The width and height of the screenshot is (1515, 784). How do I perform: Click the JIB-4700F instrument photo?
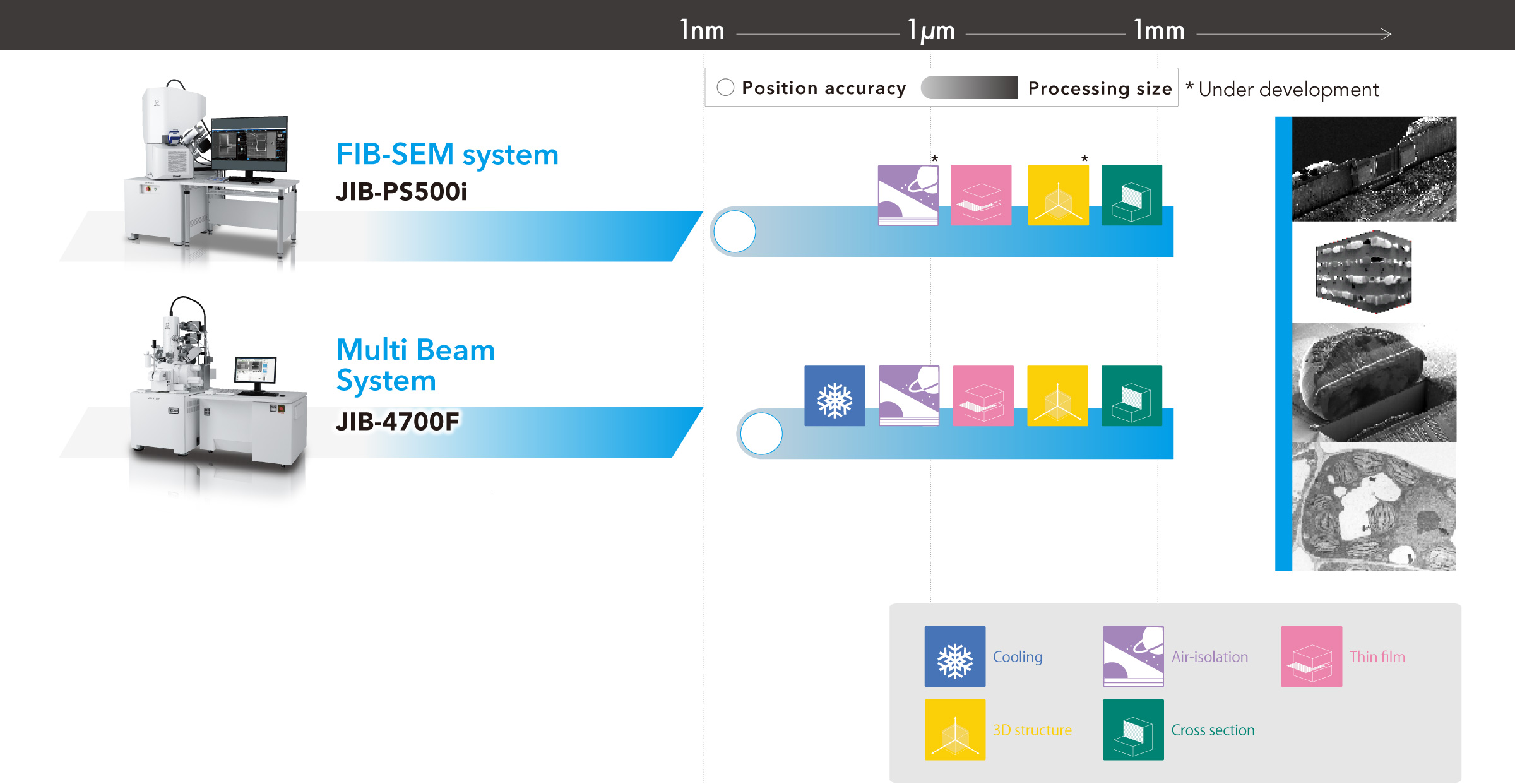click(x=218, y=382)
